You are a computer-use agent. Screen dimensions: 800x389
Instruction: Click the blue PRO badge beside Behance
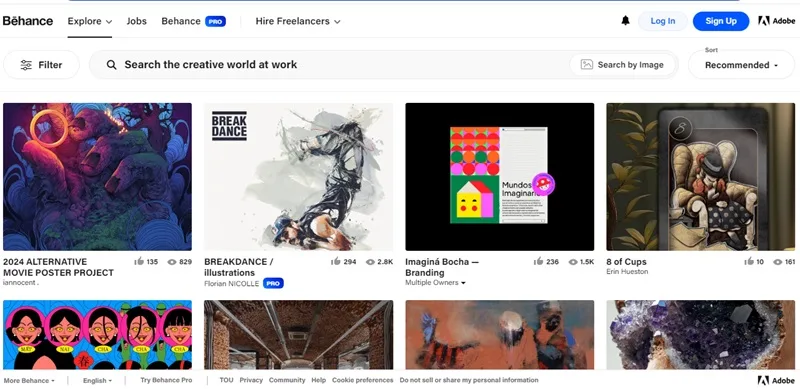click(215, 21)
